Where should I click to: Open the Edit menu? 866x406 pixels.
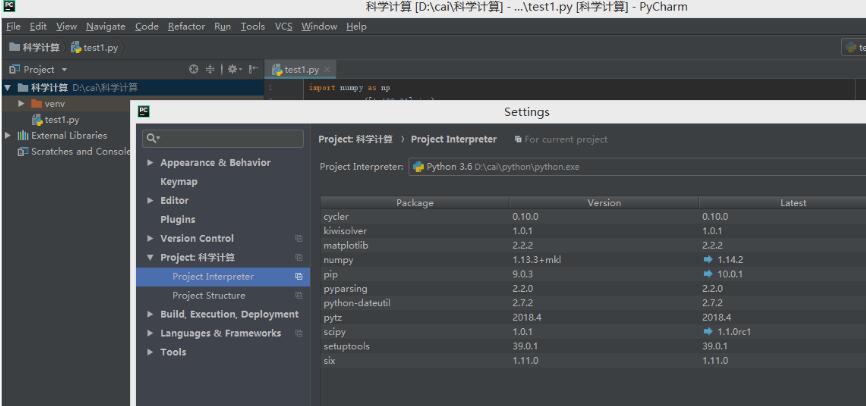pos(38,27)
